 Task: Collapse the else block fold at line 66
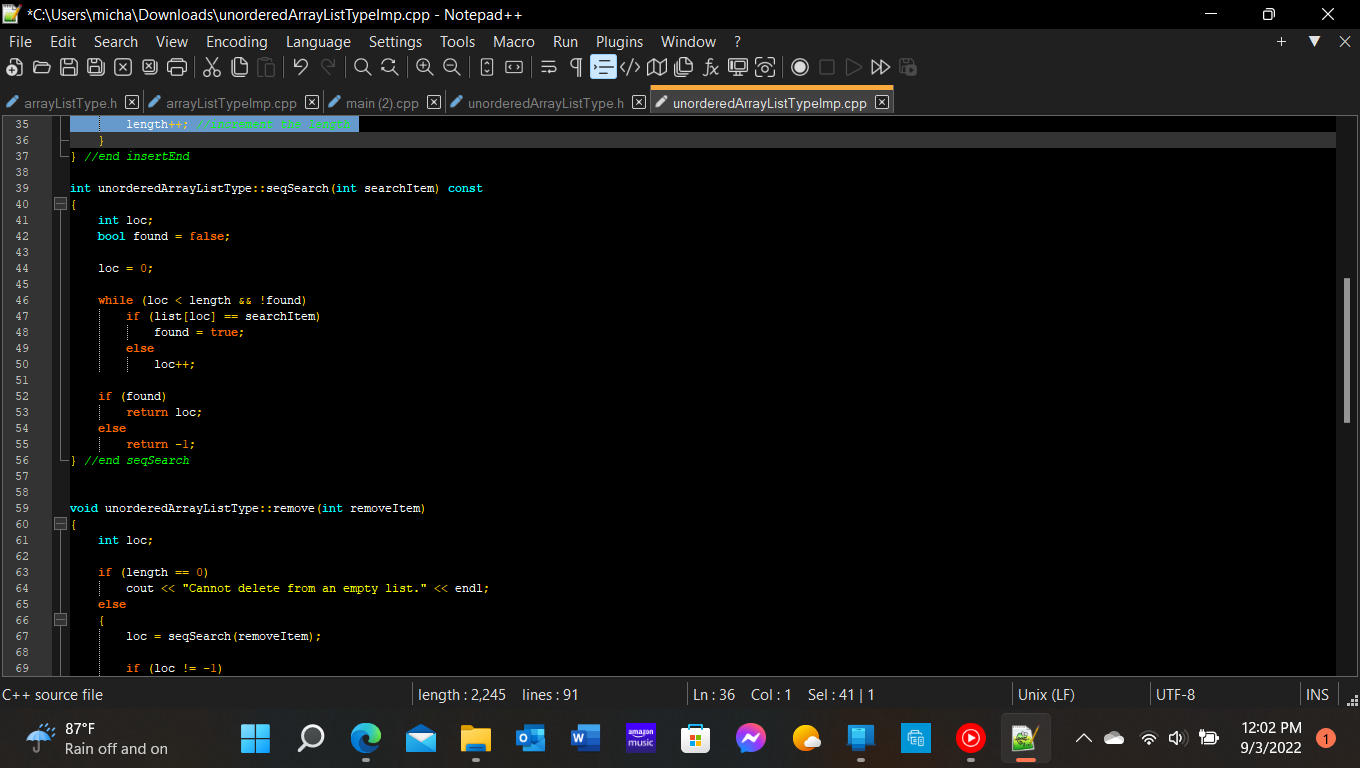coord(60,620)
